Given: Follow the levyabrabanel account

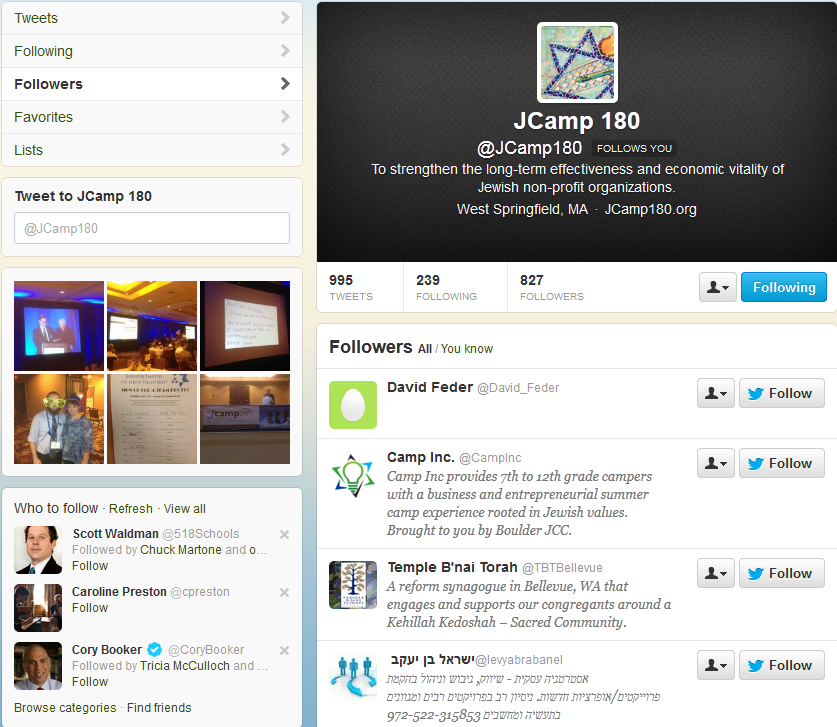Looking at the screenshot, I should click(x=781, y=665).
